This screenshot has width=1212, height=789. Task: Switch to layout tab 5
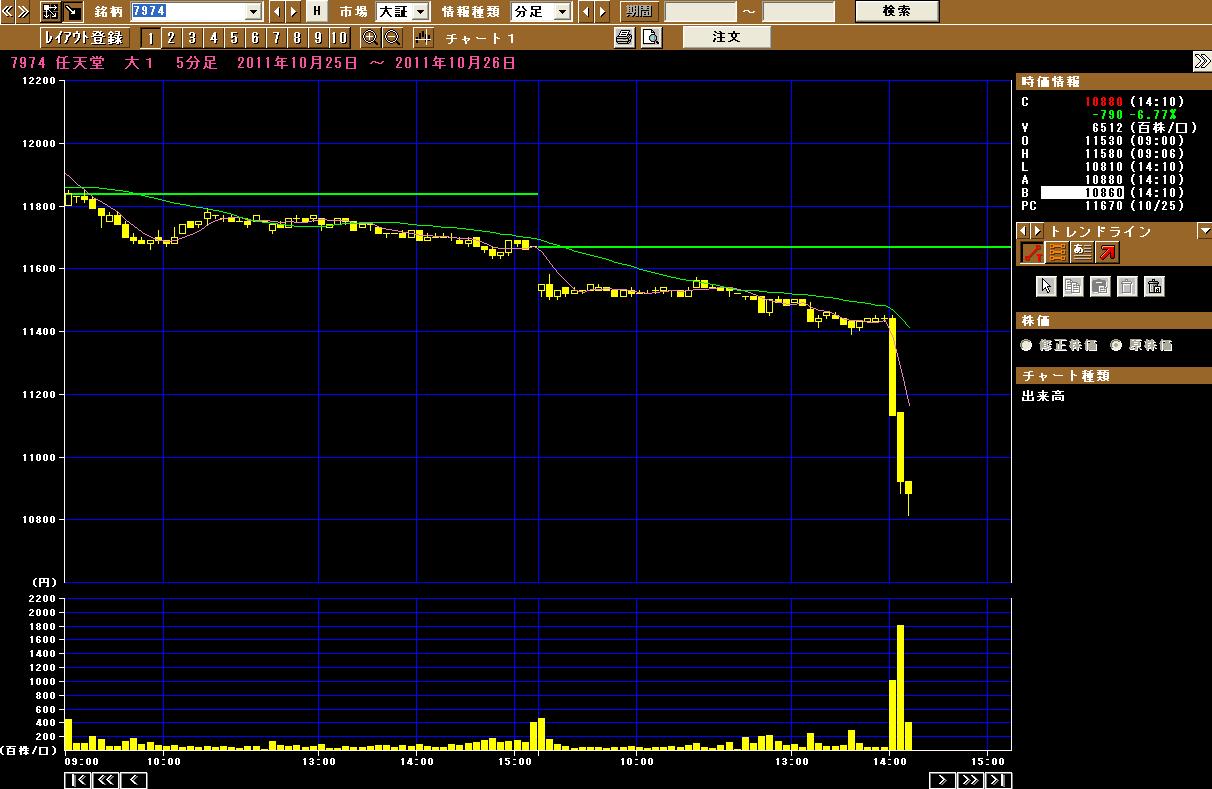(x=234, y=38)
